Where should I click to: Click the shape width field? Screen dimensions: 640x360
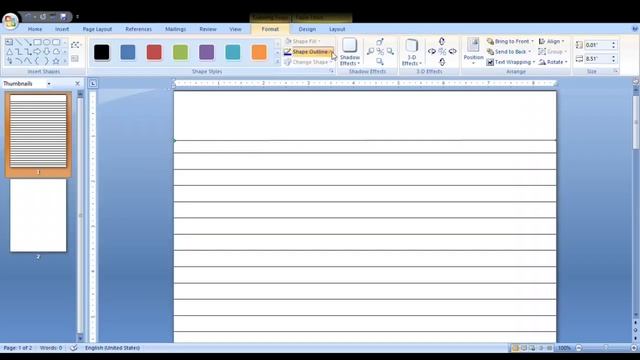pos(598,59)
